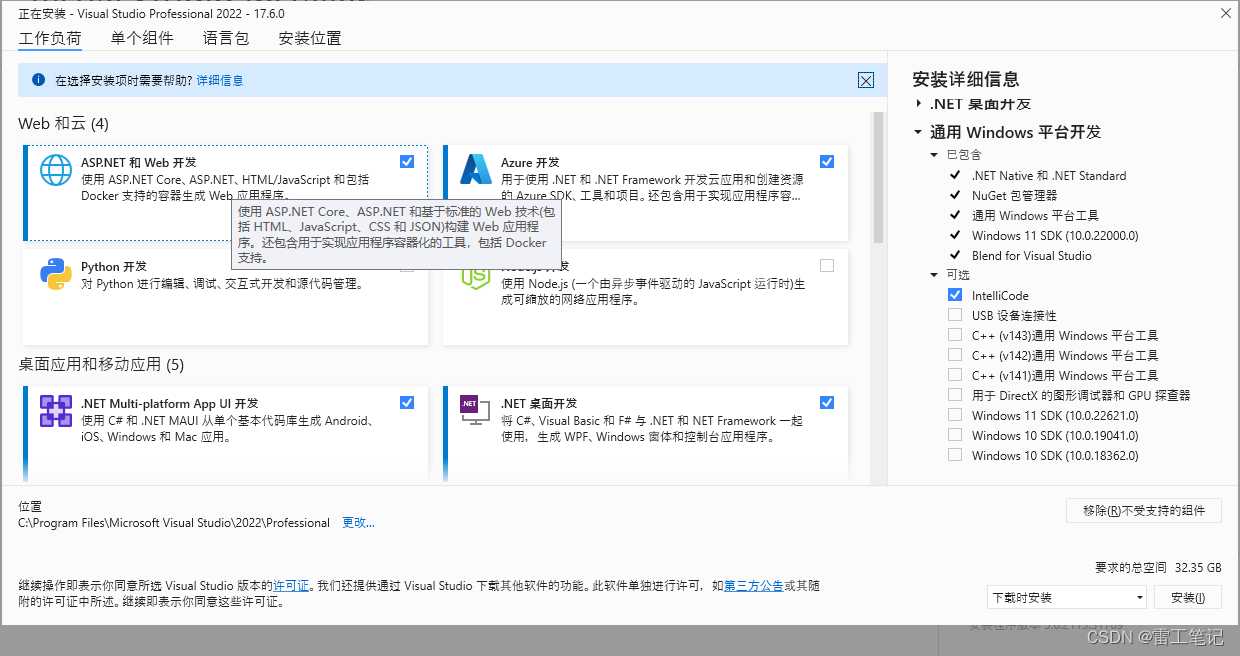Click the 桌面应用和移动应用 (5) heading
This screenshot has height=656, width=1240.
coord(101,364)
